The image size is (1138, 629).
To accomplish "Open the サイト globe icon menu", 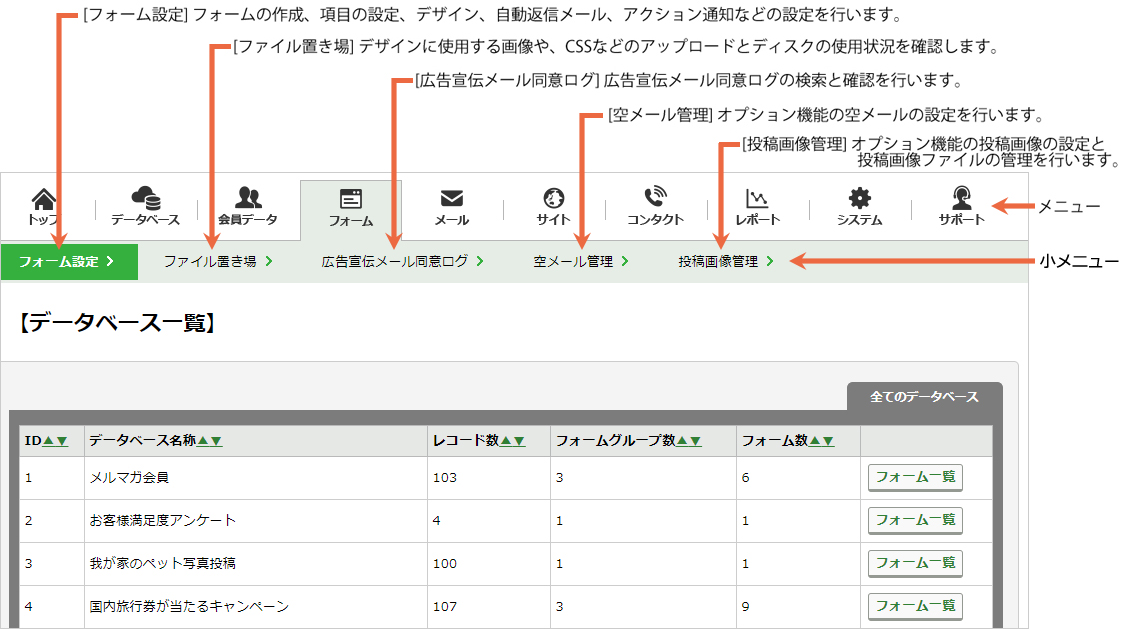I will click(553, 207).
